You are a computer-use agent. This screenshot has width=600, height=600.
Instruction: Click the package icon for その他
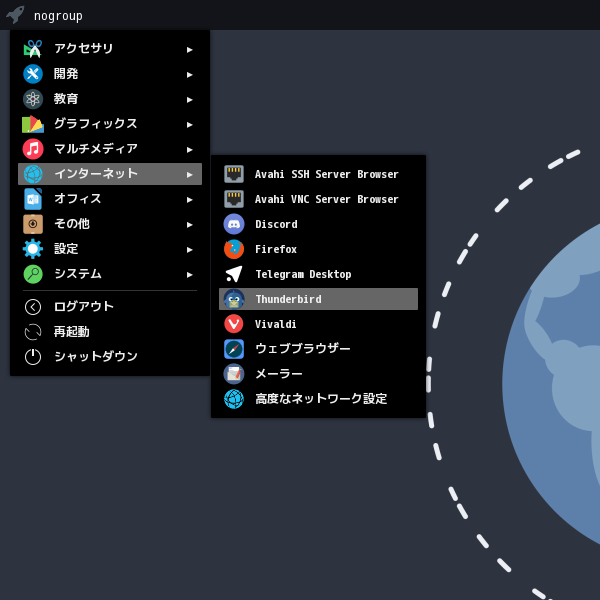(x=33, y=224)
